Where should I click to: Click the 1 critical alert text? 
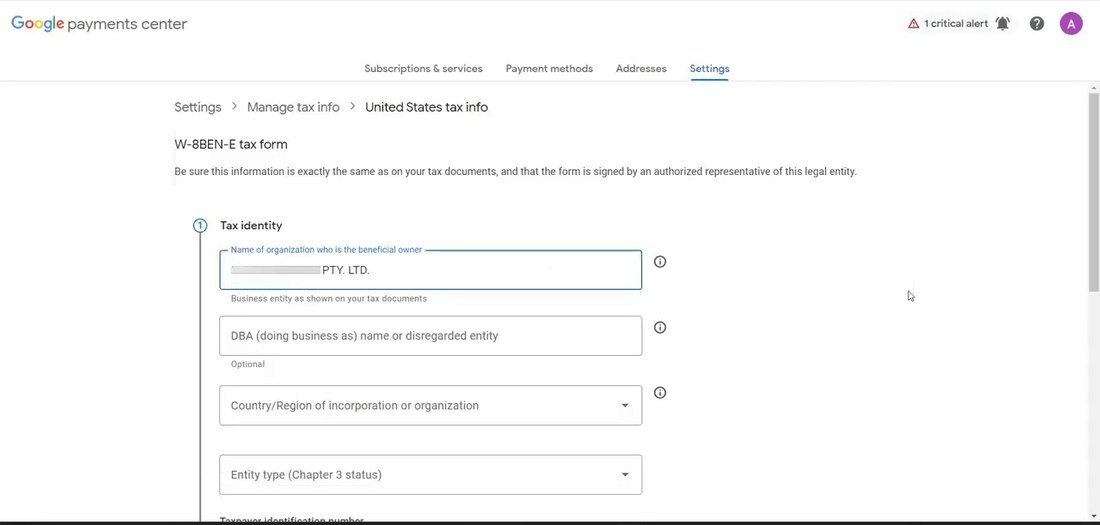click(x=955, y=24)
